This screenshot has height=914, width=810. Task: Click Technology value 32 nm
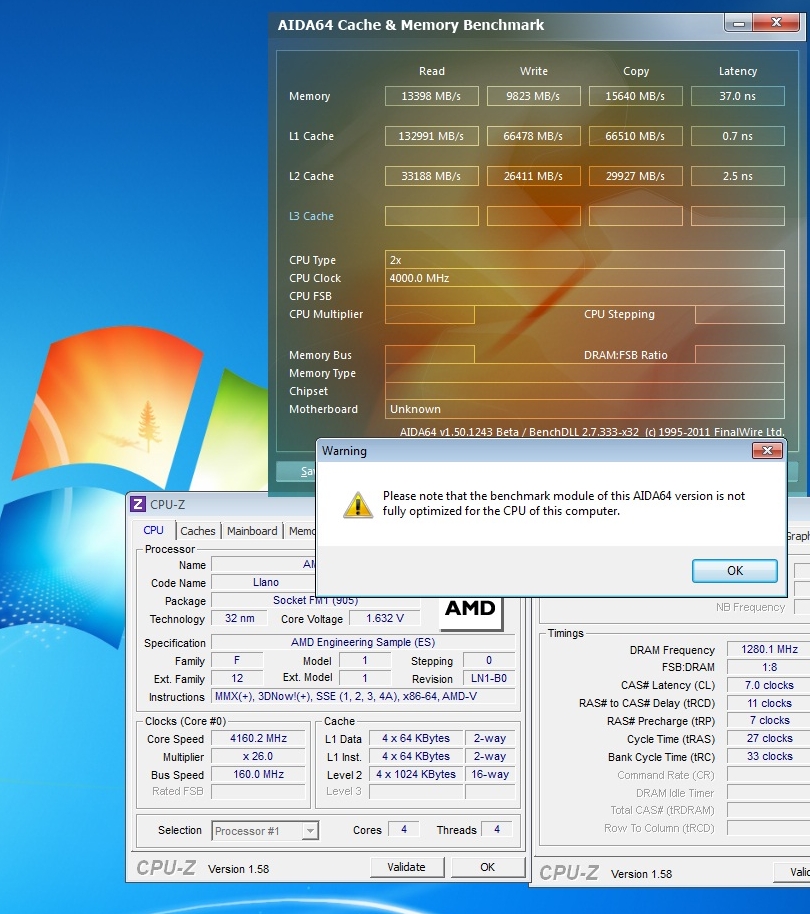(239, 618)
